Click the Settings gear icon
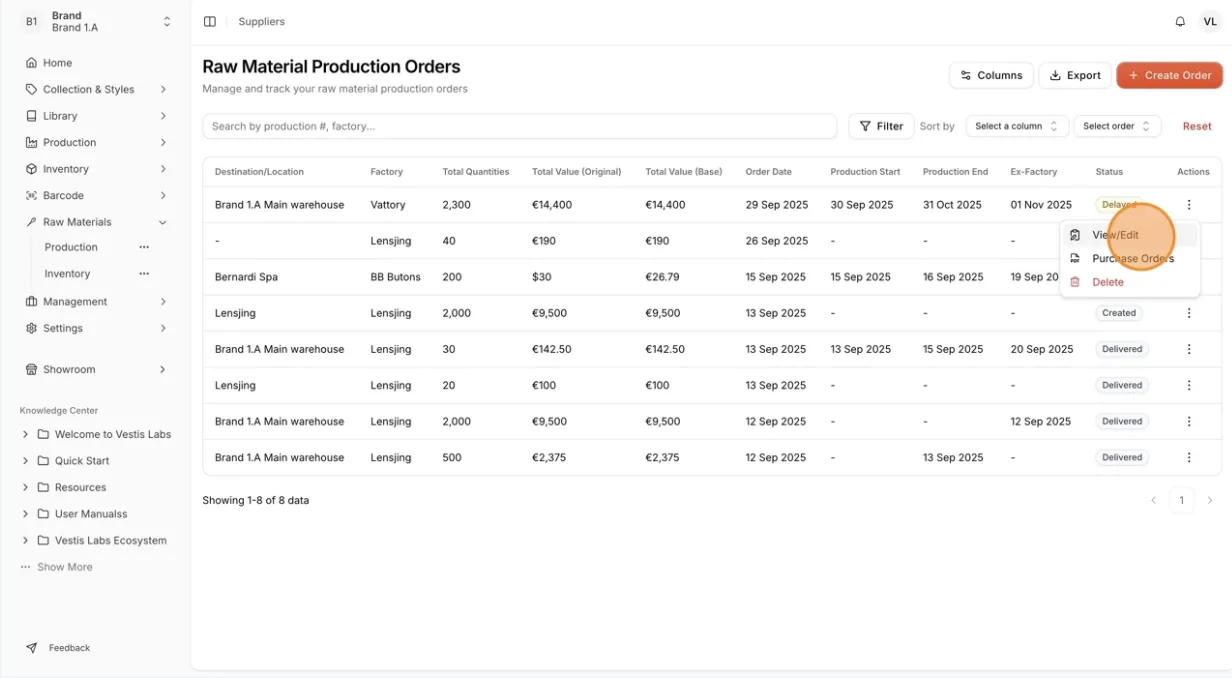Screen dimensions: 1232x678 [31, 328]
